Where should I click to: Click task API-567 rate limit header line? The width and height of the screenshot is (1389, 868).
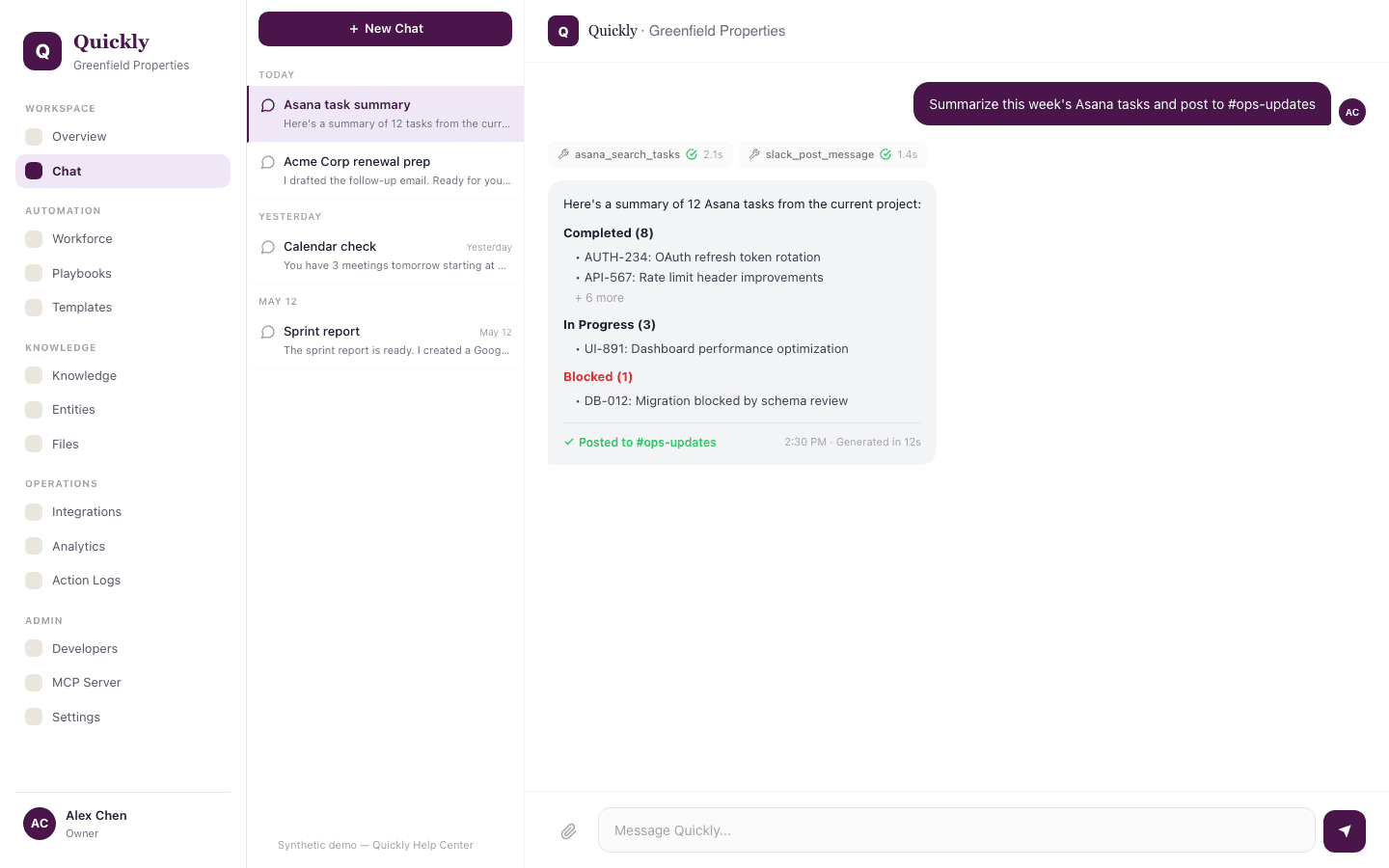point(699,278)
